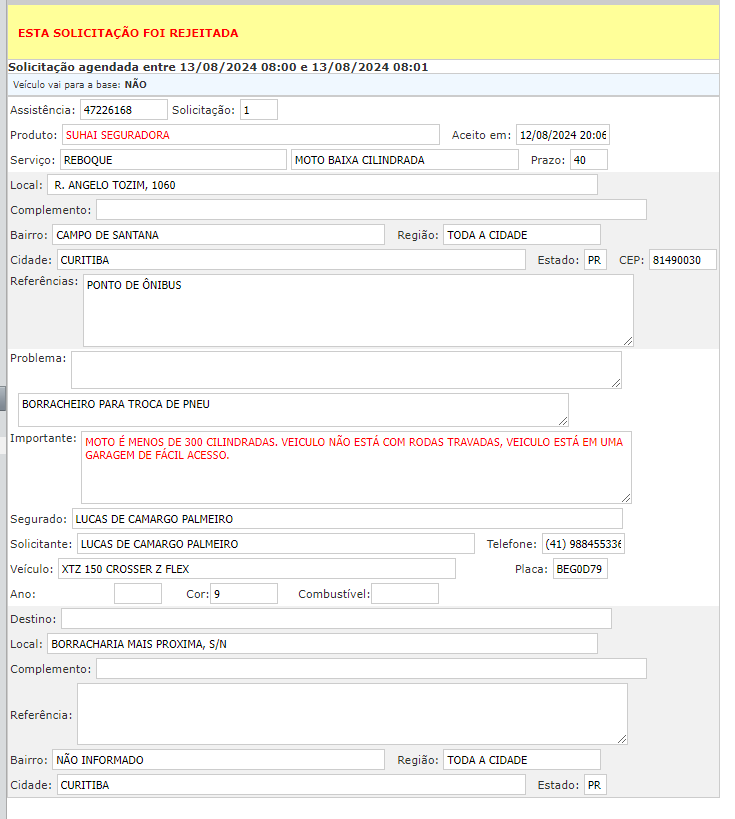Click the empty Ano field
The width and height of the screenshot is (735, 819).
tap(138, 594)
